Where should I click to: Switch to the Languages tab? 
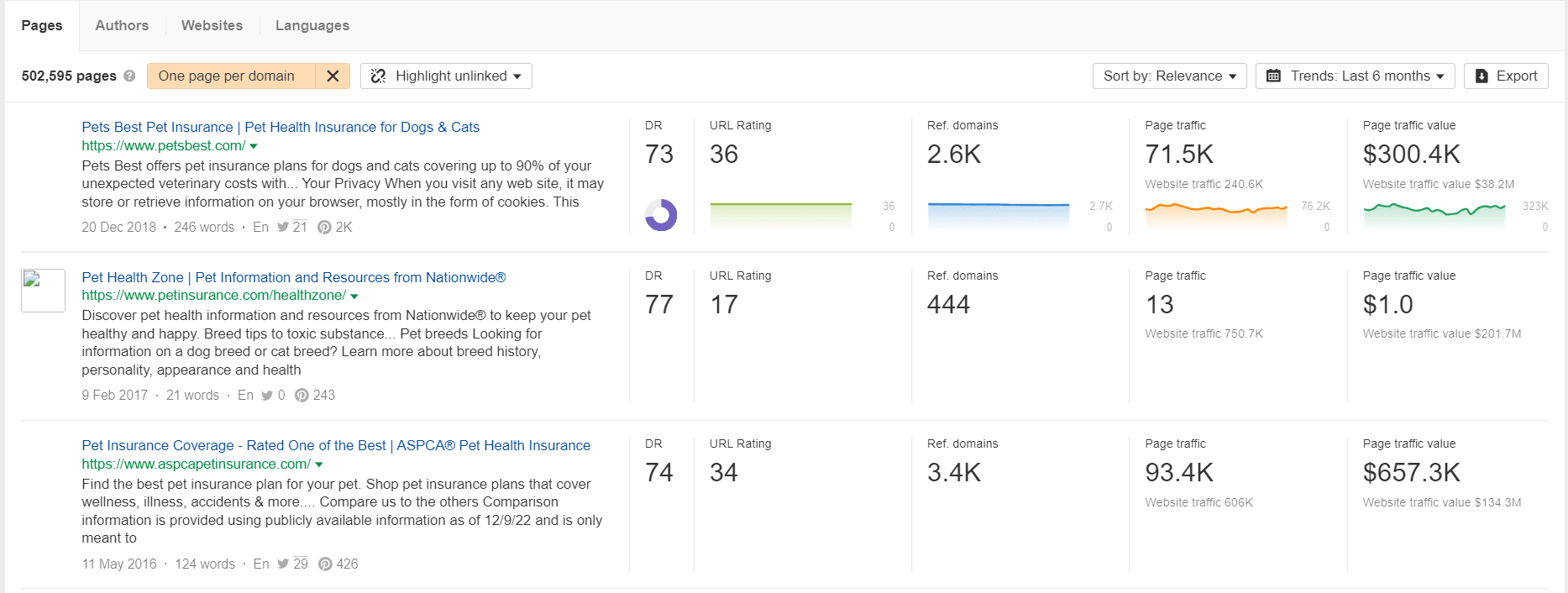tap(312, 25)
